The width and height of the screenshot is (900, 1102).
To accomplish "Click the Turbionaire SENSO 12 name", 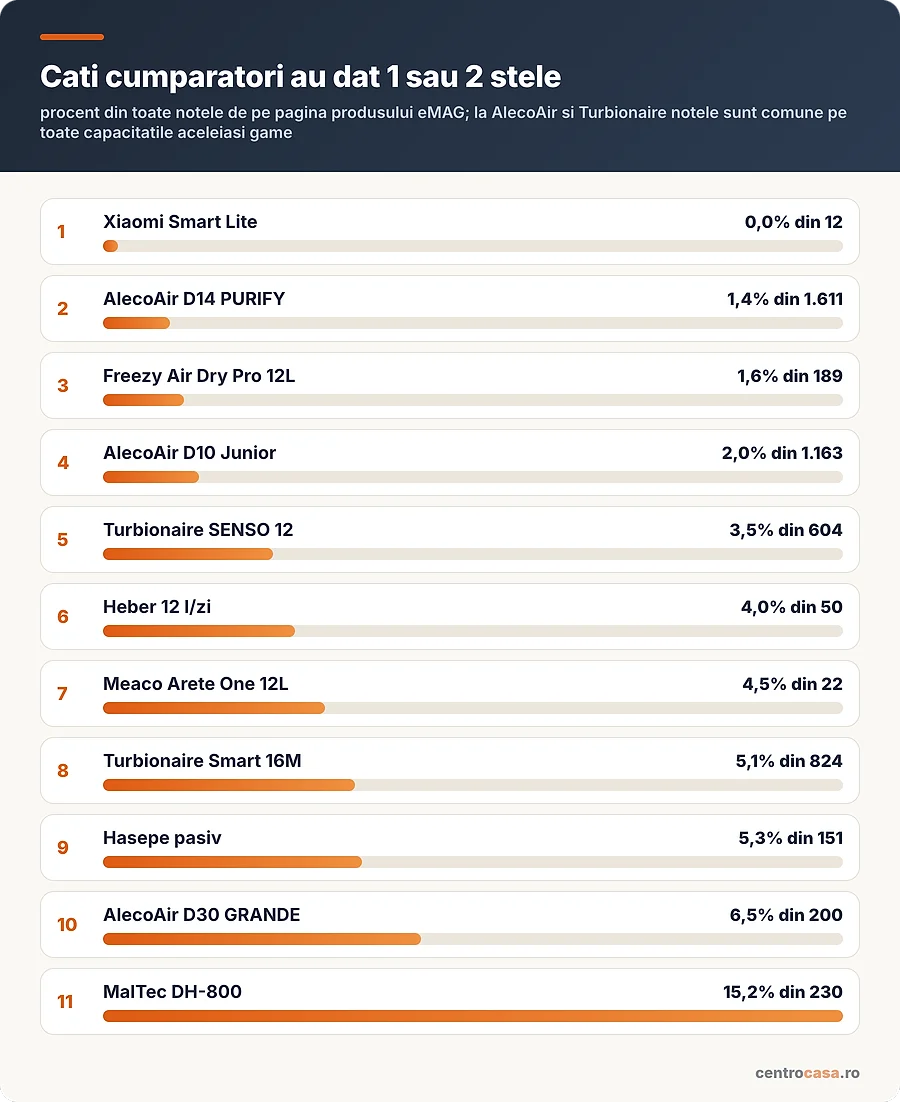I will 197,530.
